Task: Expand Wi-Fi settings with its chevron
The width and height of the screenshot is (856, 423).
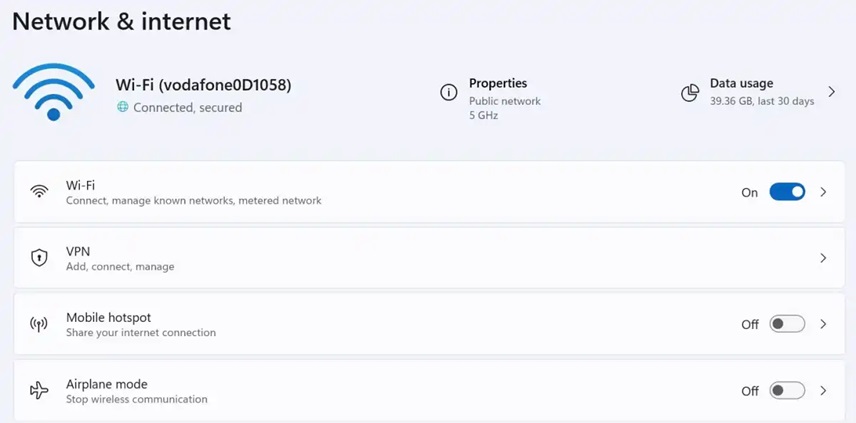Action: coord(823,192)
